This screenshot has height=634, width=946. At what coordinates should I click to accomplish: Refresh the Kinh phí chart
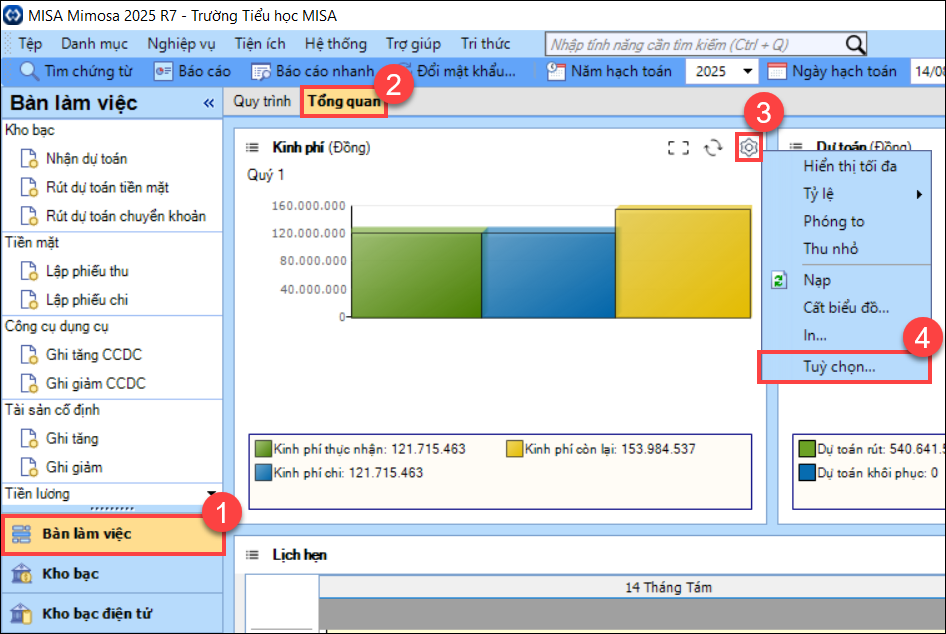(713, 148)
